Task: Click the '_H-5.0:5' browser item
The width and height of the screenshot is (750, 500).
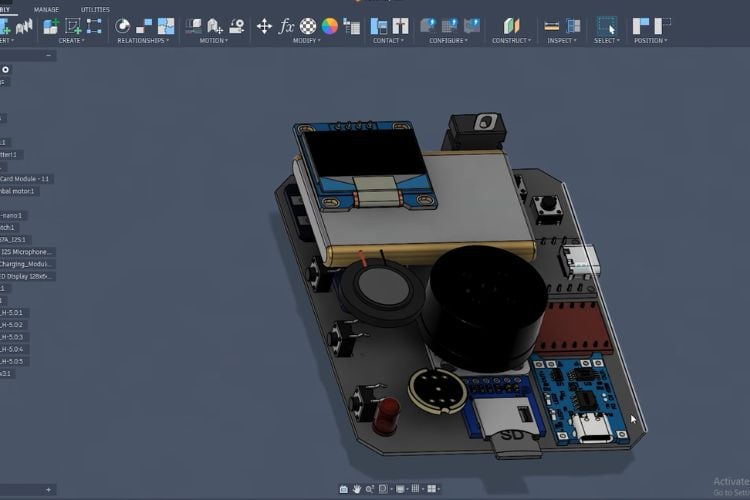Action: pyautogui.click(x=12, y=361)
